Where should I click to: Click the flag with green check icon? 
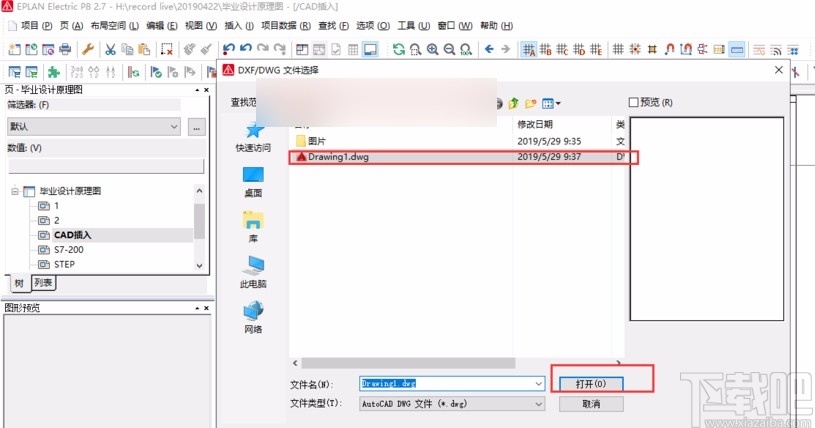point(155,72)
